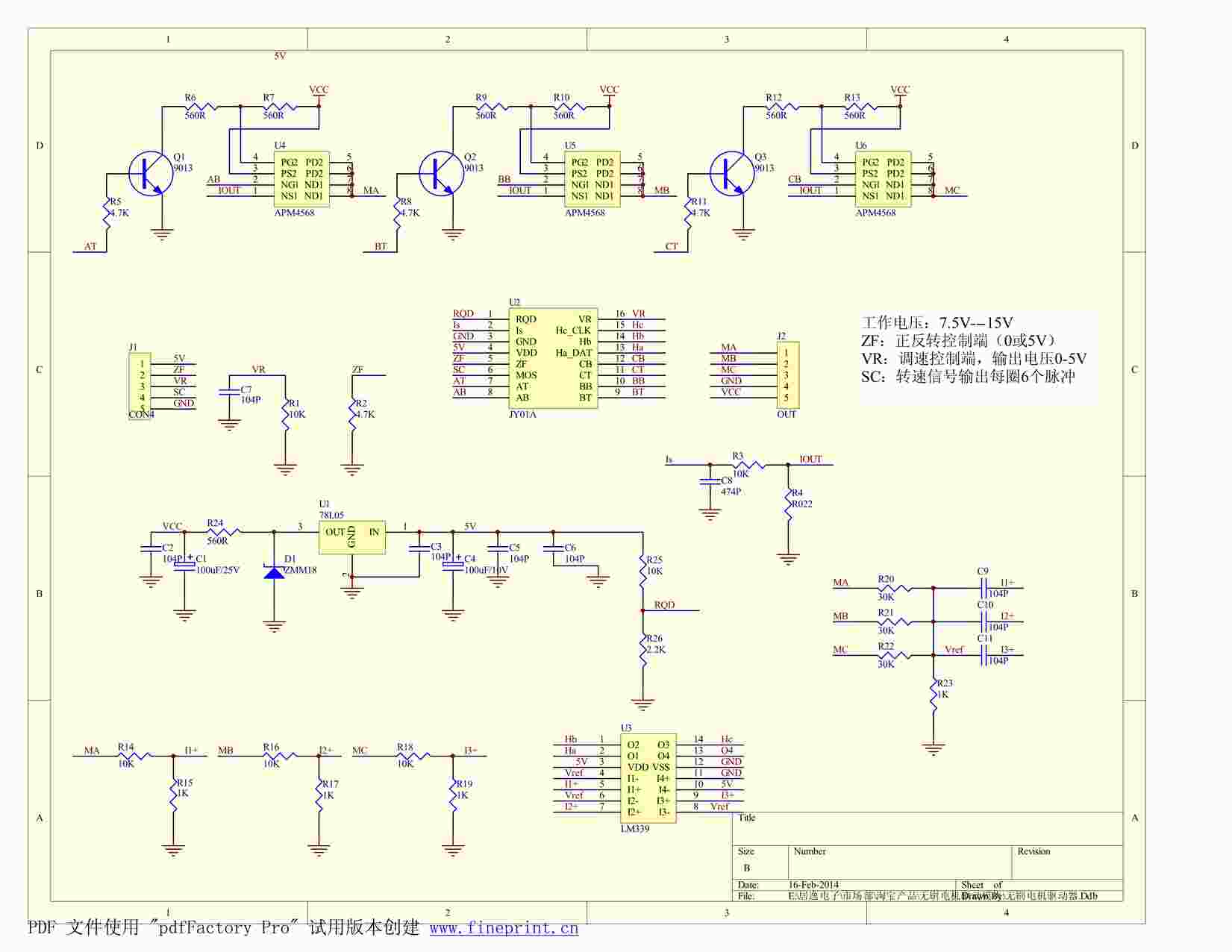This screenshot has height=952, width=1232.
Task: Click the 'VCC' power label above R13
Action: [x=900, y=90]
